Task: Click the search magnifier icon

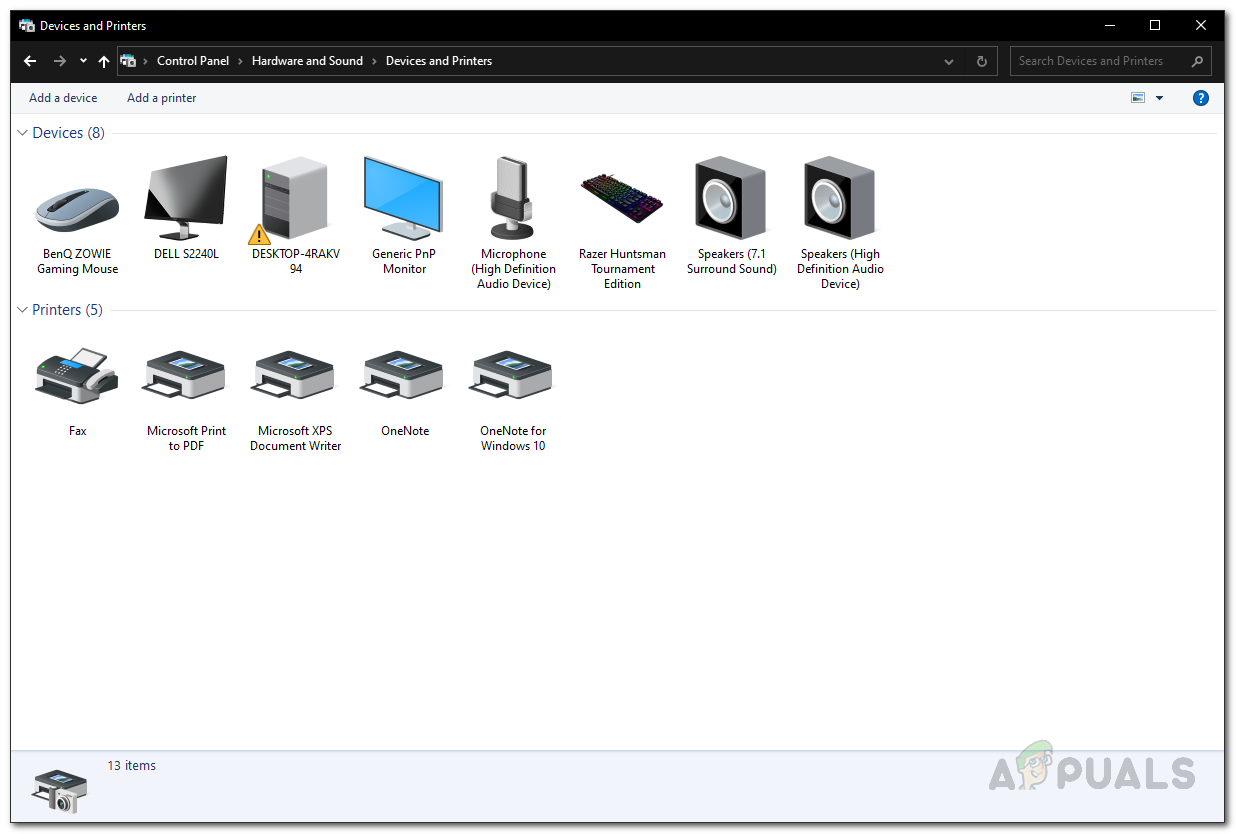Action: 1197,61
